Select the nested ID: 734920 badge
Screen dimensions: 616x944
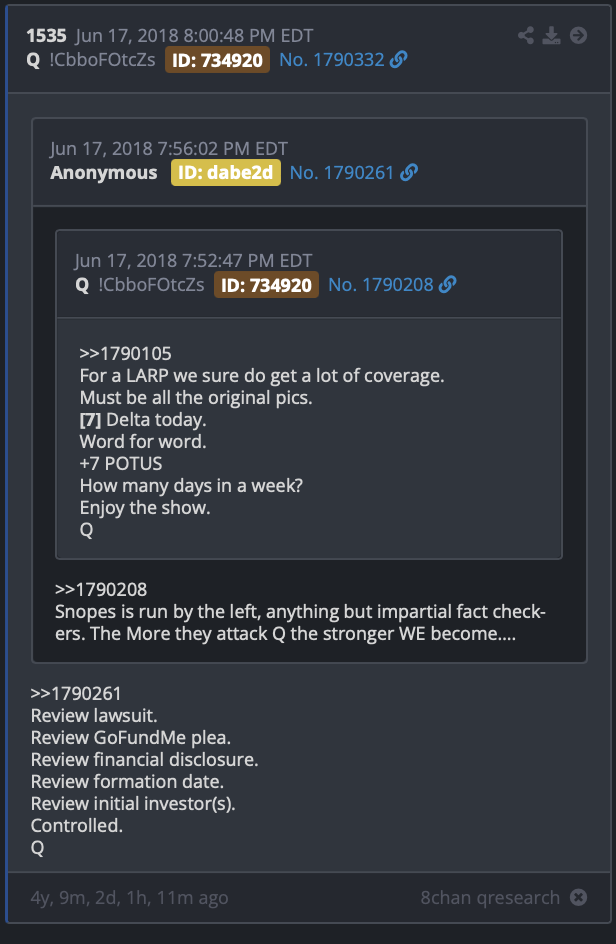tap(266, 285)
